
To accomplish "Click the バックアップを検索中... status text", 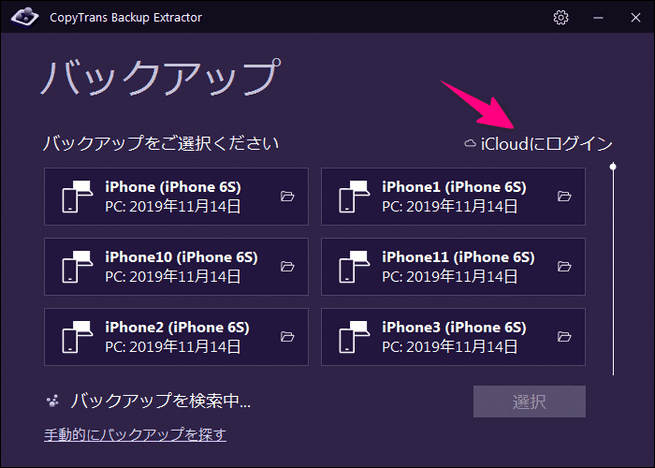I will [x=160, y=401].
